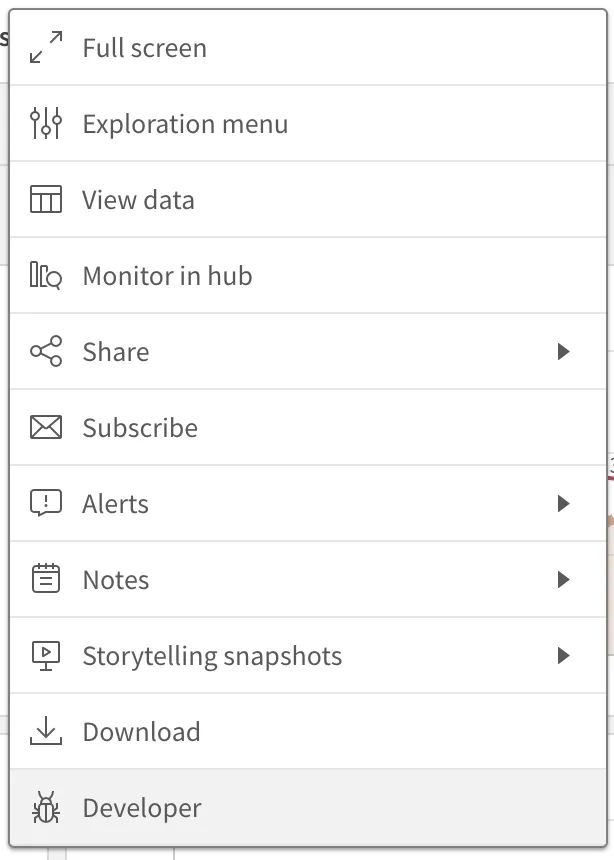Click the Monitor in hub chart icon
Viewport: 614px width, 860px height.
[x=44, y=275]
